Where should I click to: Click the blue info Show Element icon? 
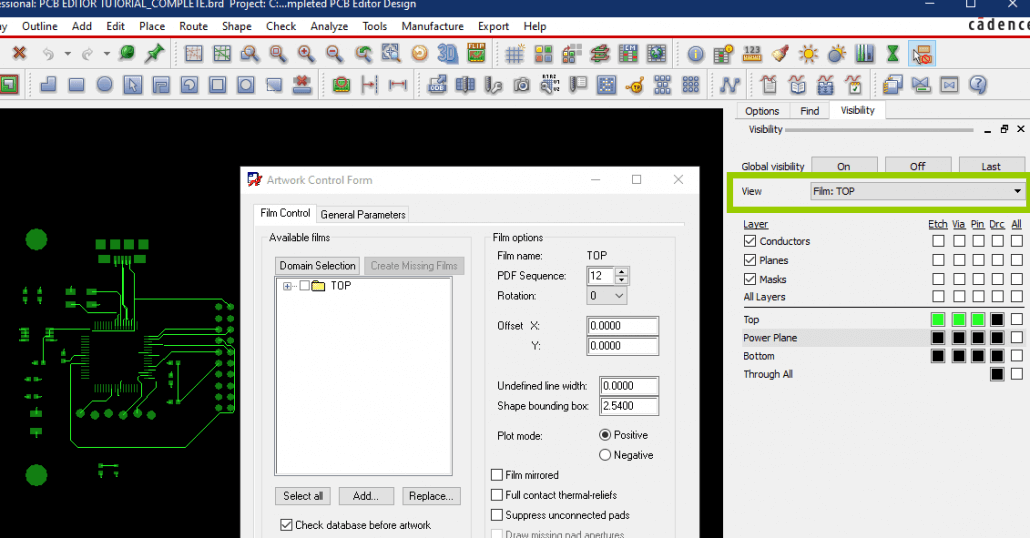point(695,53)
